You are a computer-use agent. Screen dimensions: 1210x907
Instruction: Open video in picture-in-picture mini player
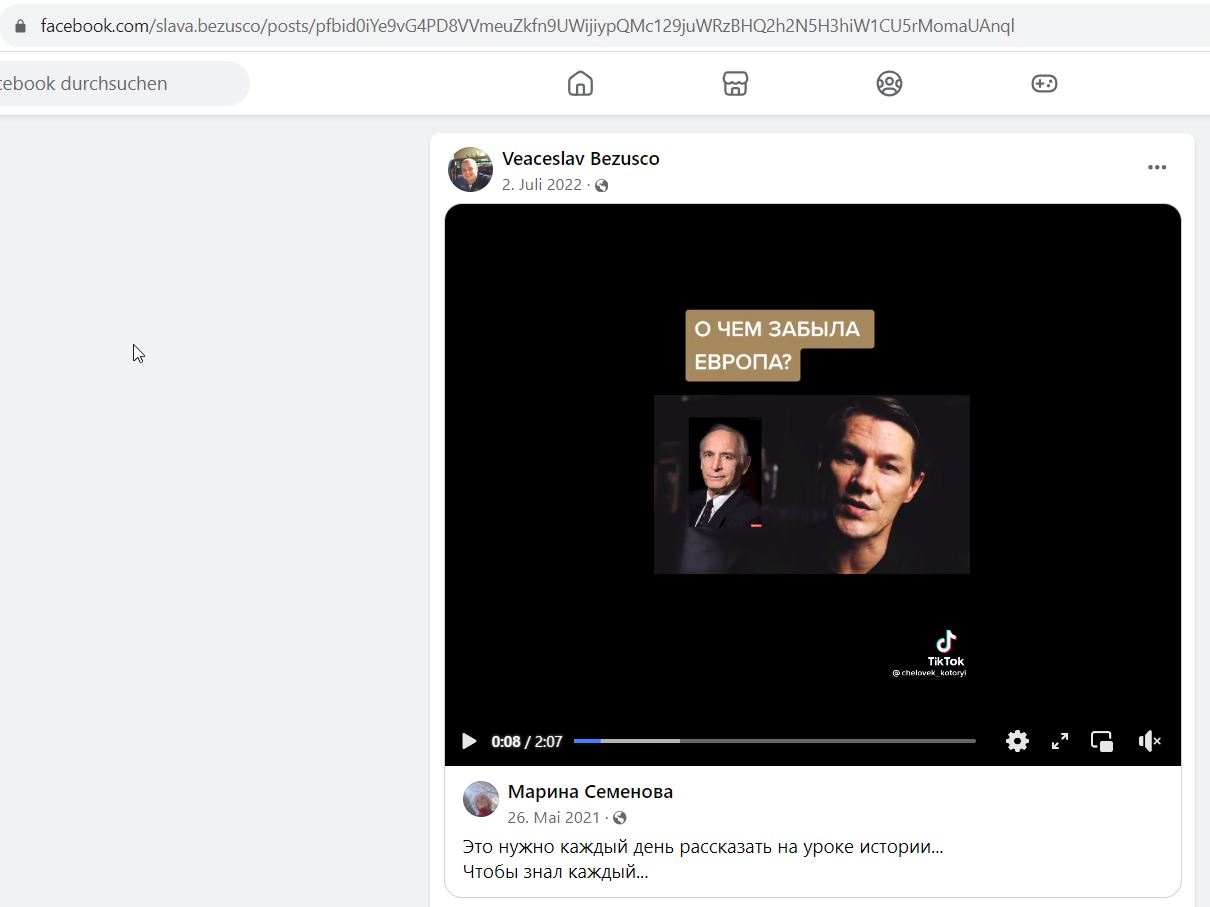point(1102,741)
